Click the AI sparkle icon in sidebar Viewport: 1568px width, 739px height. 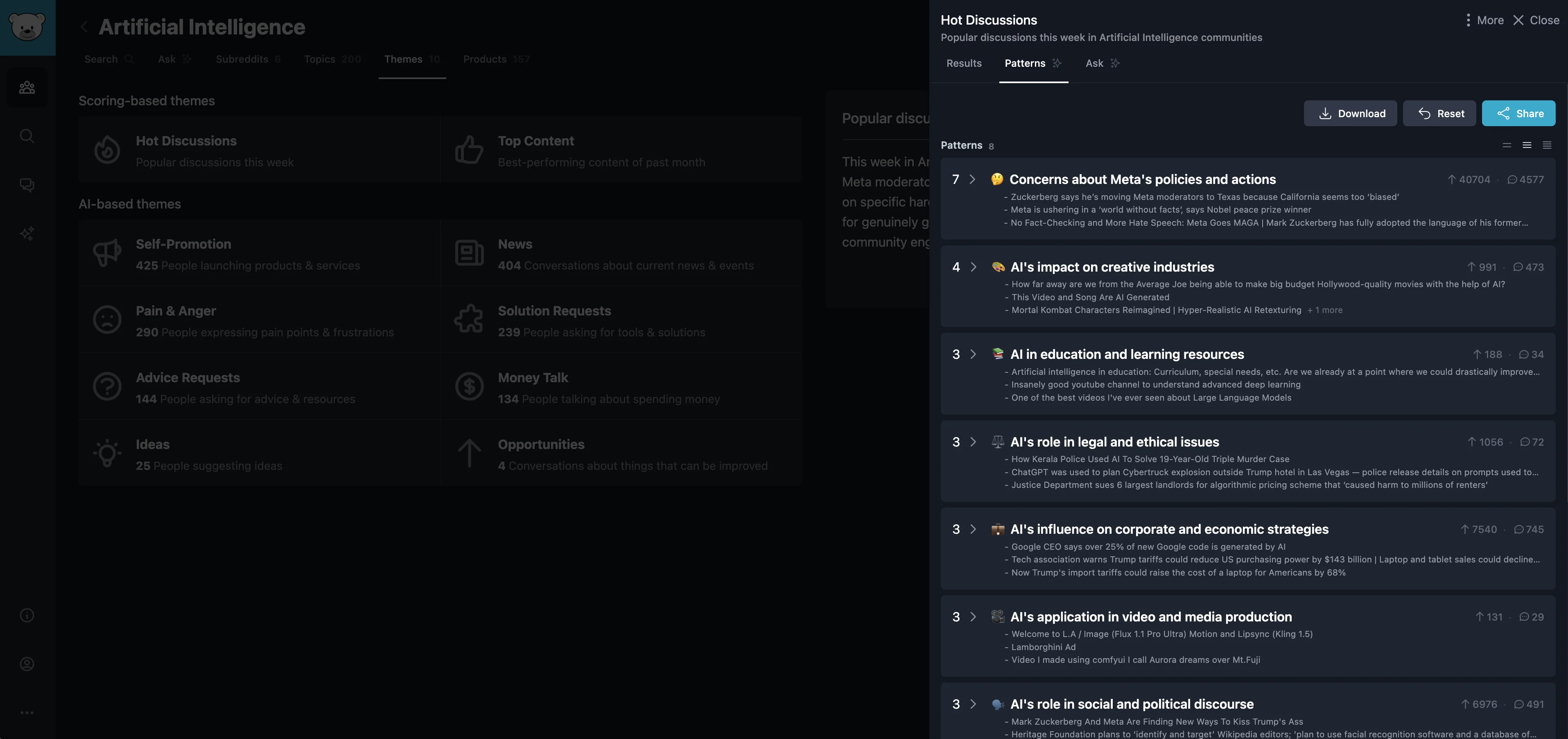tap(27, 233)
